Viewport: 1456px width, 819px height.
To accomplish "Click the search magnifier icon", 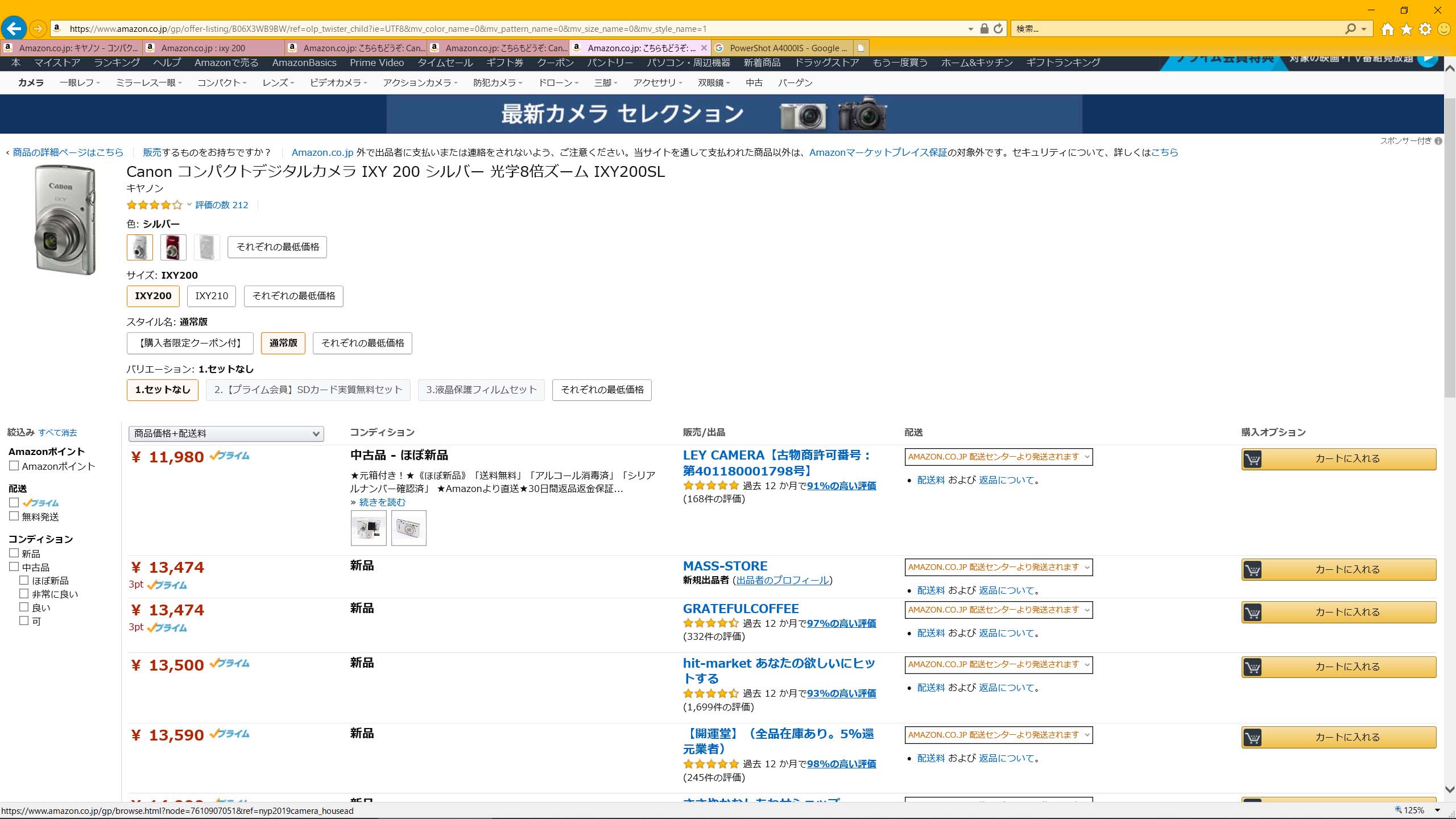I will point(1351,28).
